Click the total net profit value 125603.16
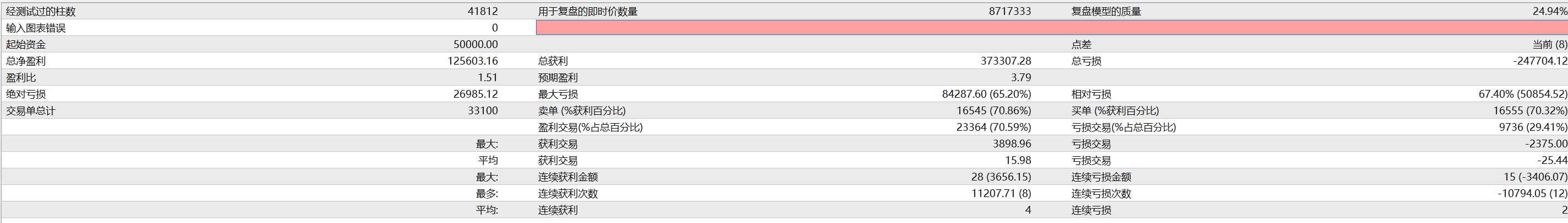This screenshot has width=1568, height=223. (472, 61)
